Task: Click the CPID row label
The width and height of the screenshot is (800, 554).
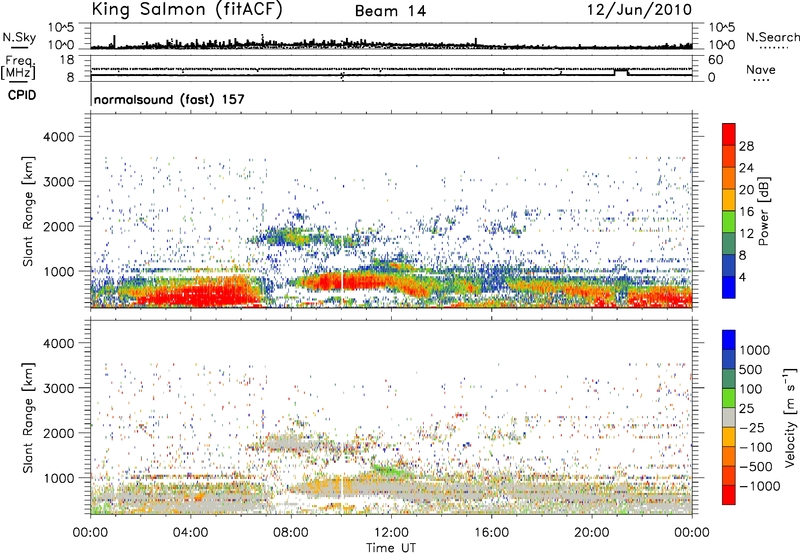Action: 22,95
